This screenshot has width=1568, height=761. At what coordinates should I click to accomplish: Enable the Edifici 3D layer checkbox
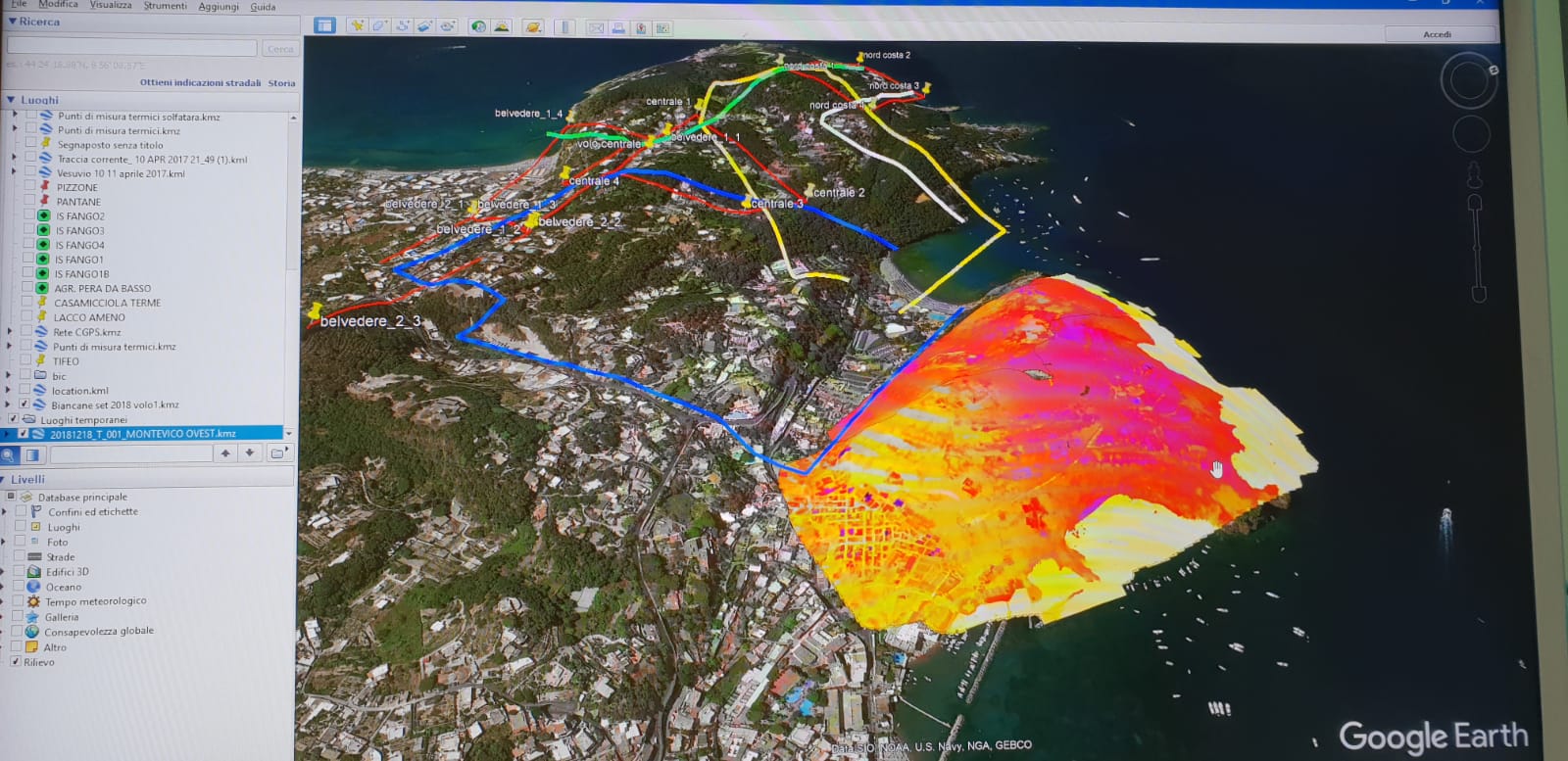19,571
